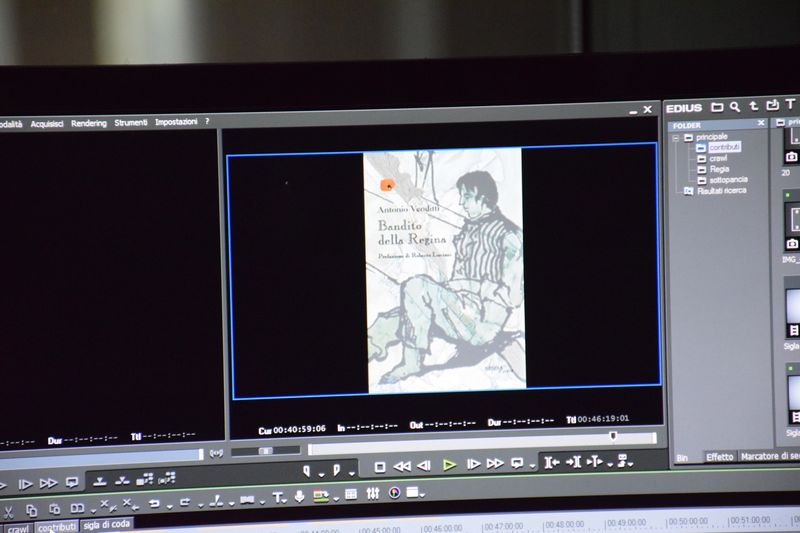This screenshot has width=800, height=533.
Task: Open the dropdown beside Set In icon
Action: coord(321,474)
